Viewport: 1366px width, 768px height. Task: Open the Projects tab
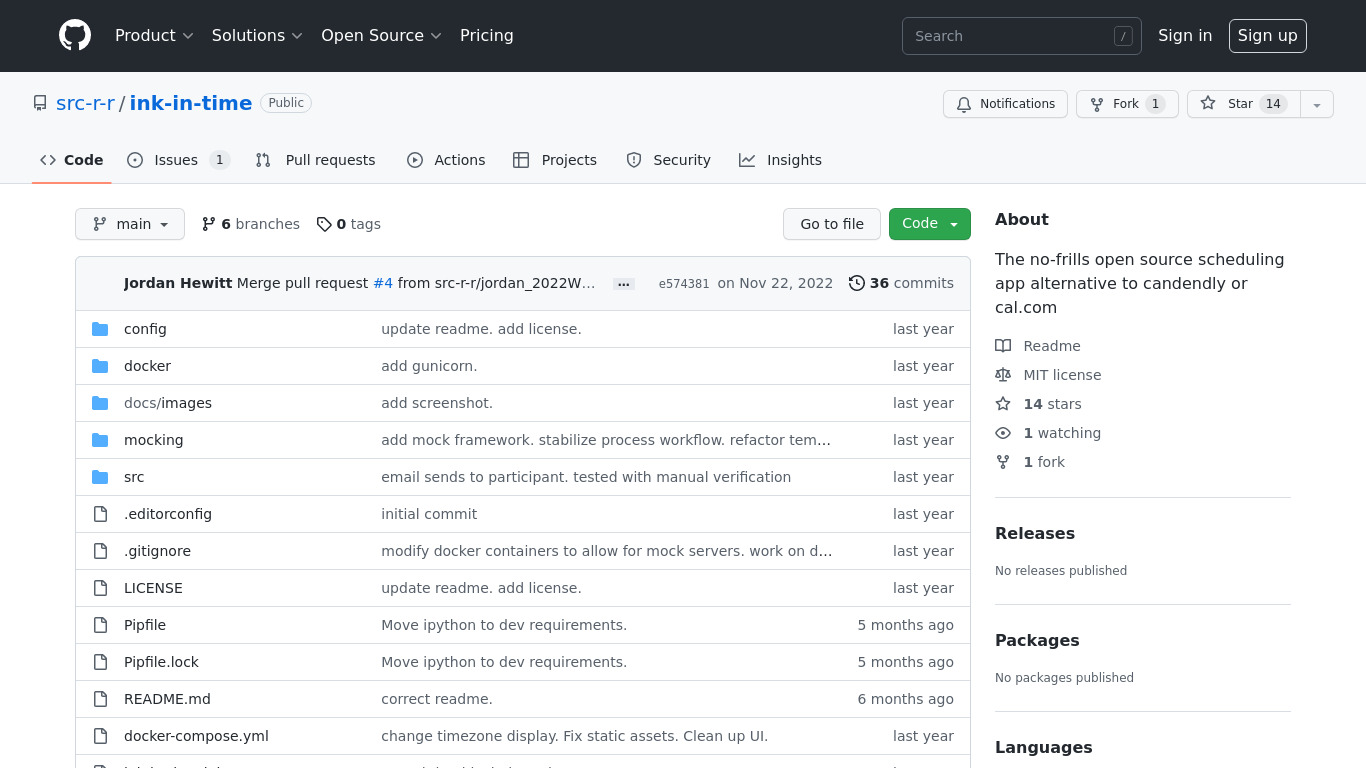555,160
